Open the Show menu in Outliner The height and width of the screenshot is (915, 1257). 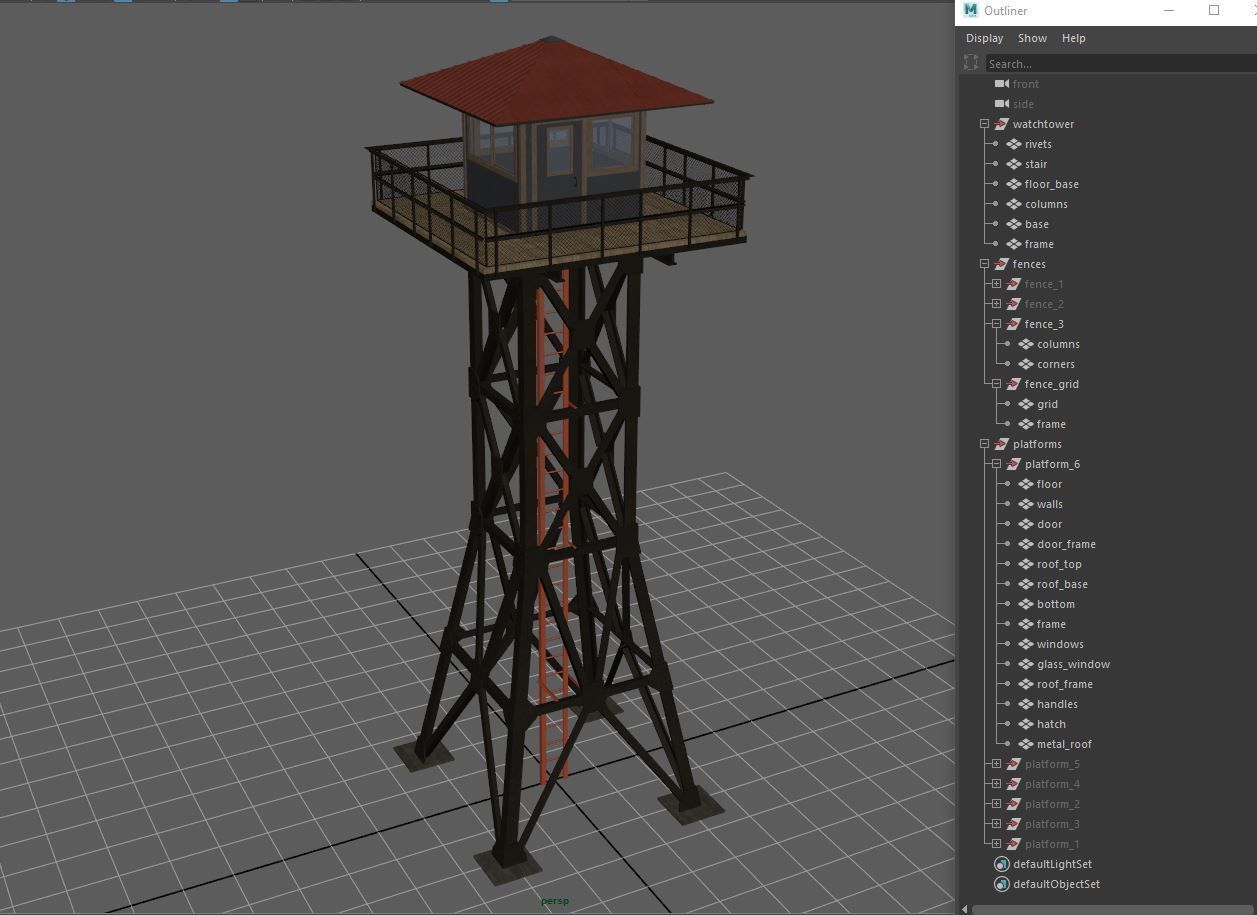[x=1032, y=38]
